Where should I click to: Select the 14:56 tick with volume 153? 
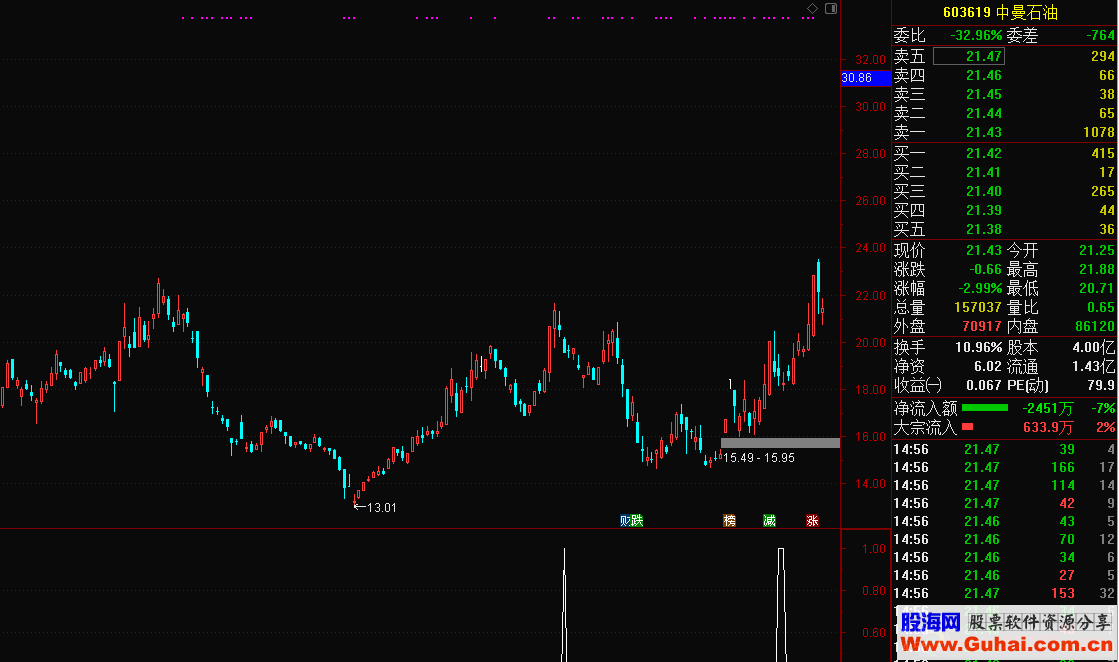point(1004,594)
